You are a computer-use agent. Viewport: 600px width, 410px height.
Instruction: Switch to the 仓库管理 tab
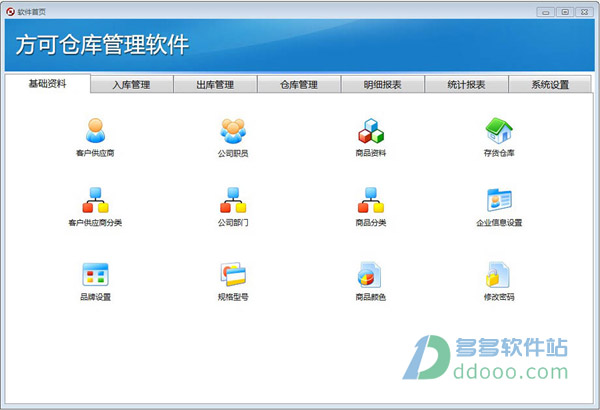point(299,85)
